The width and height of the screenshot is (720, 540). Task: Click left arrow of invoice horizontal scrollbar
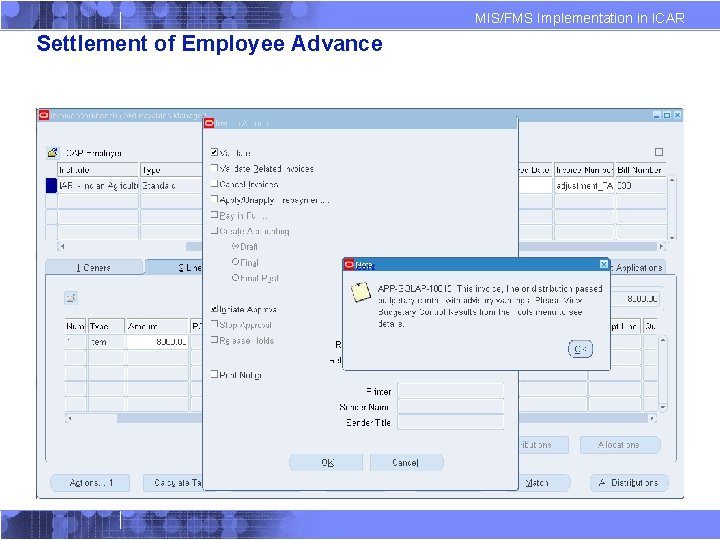(x=61, y=247)
